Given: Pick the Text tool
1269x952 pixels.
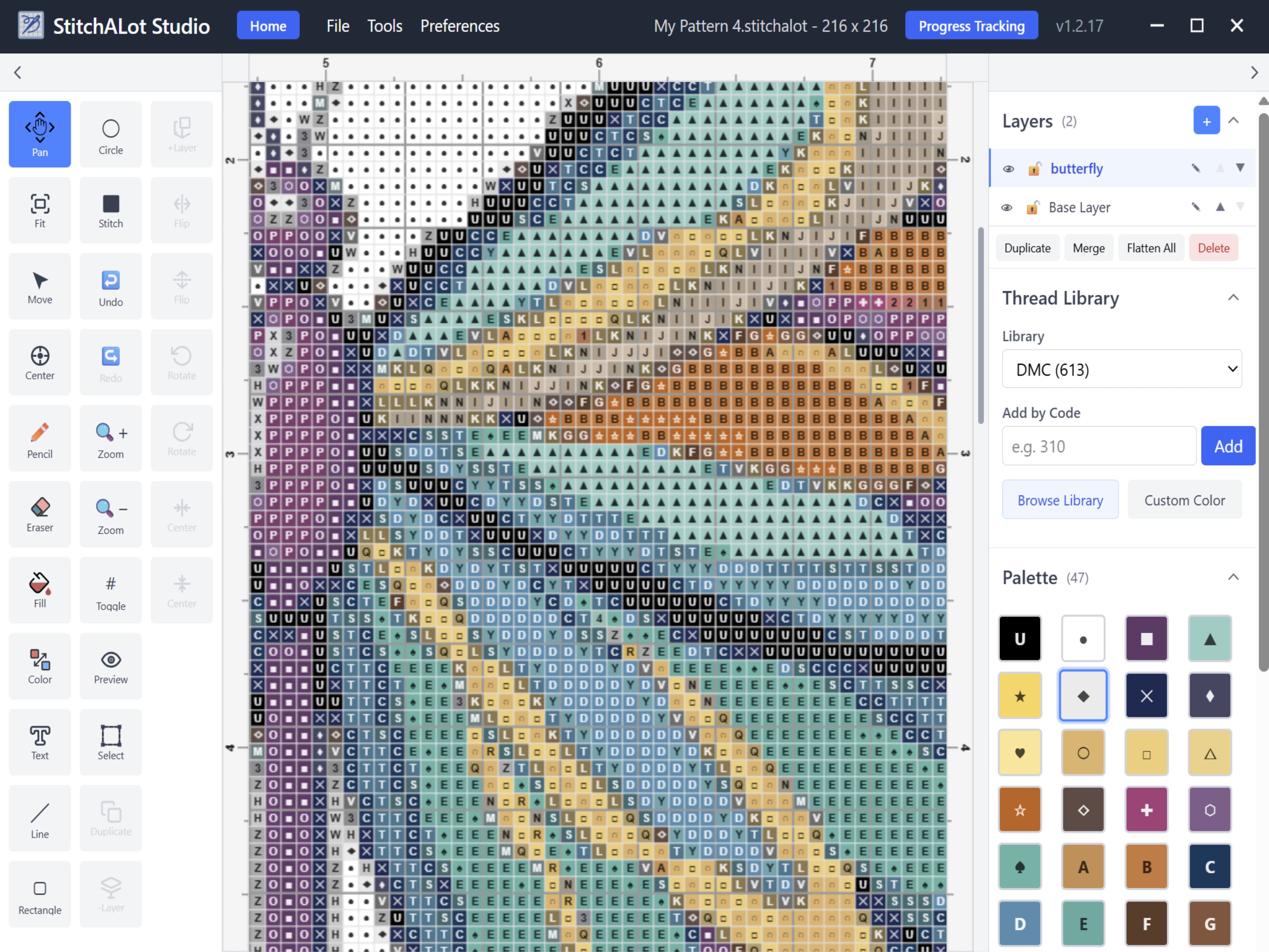Looking at the screenshot, I should [40, 742].
